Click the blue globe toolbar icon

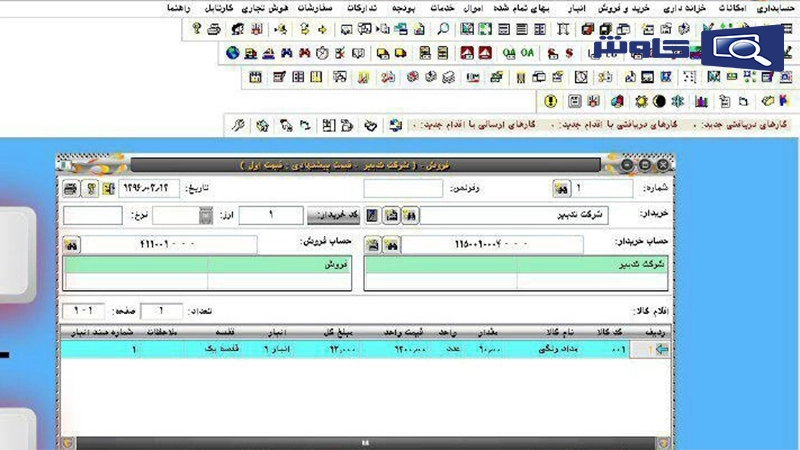tap(233, 53)
